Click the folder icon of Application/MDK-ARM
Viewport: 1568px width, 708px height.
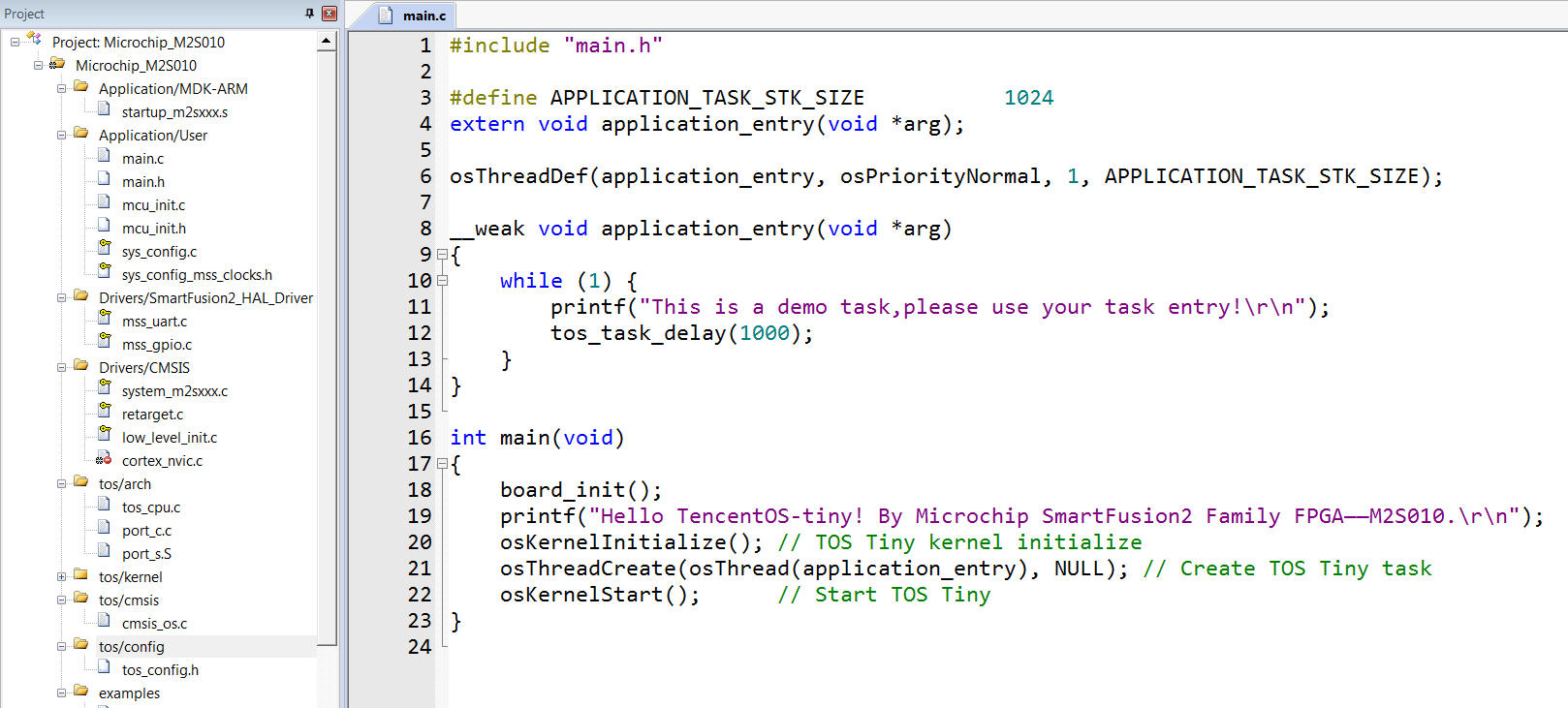(81, 87)
